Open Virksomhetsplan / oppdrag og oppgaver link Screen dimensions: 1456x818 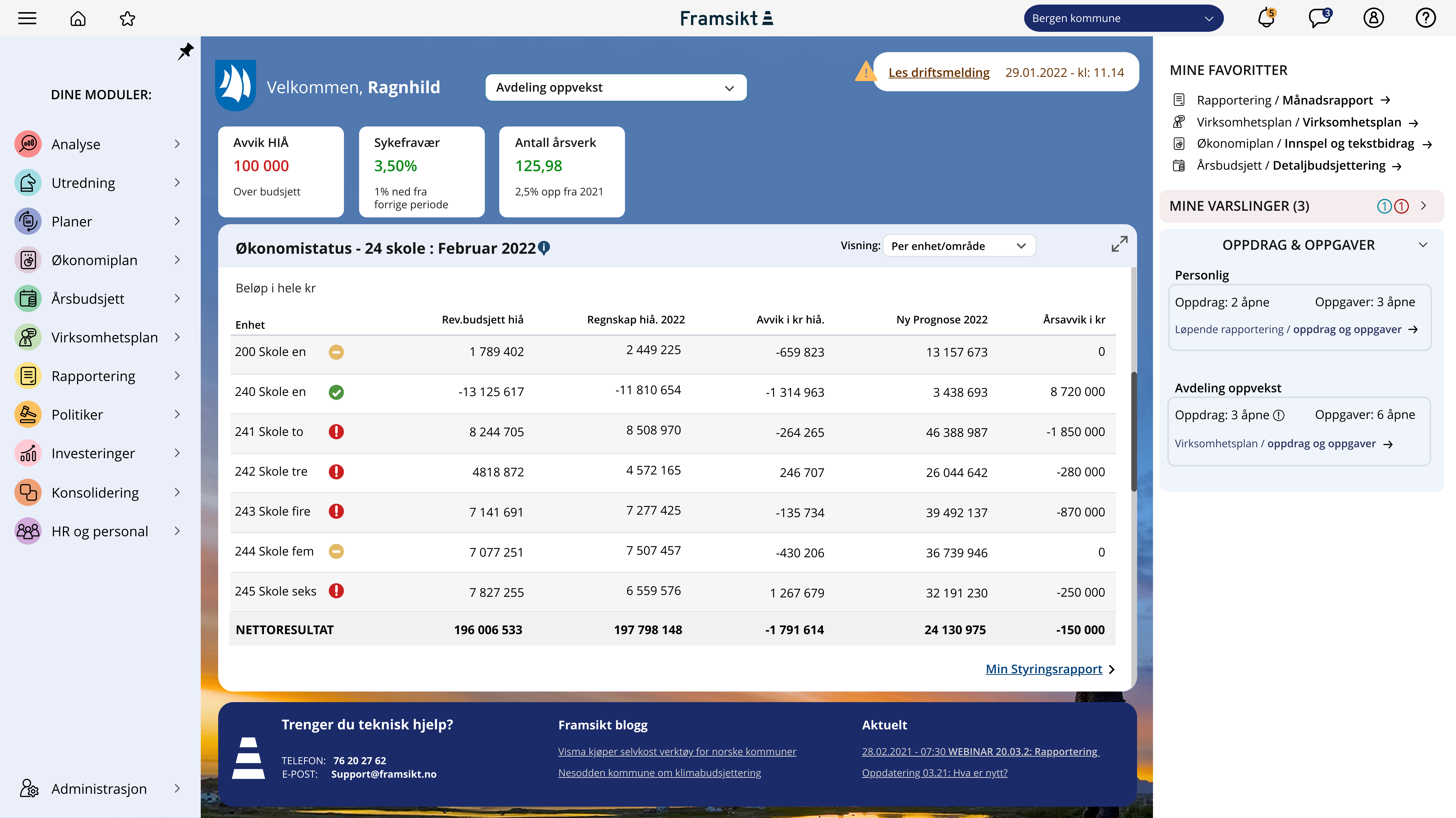(1284, 444)
